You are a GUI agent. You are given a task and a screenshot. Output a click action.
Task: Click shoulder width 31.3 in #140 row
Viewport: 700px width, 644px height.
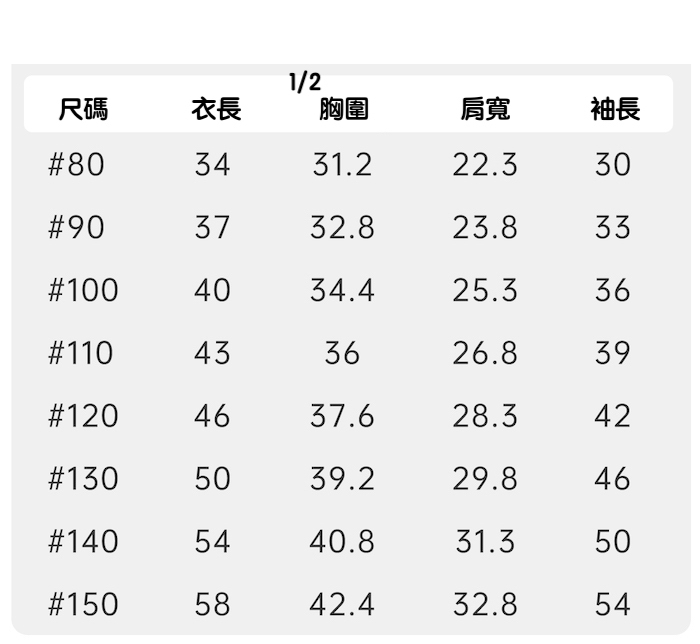click(x=485, y=542)
